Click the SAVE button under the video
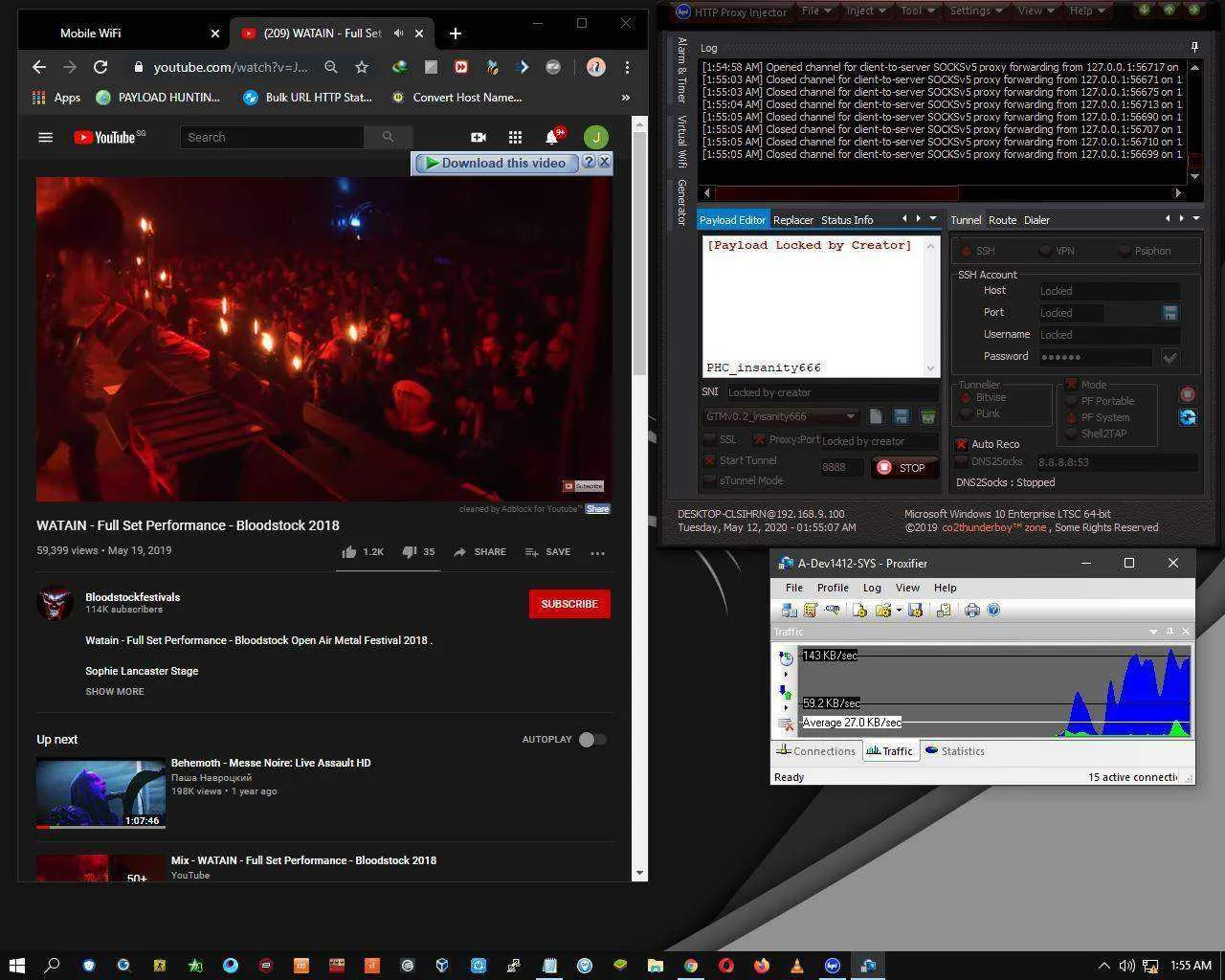Image resolution: width=1225 pixels, height=980 pixels. (547, 552)
